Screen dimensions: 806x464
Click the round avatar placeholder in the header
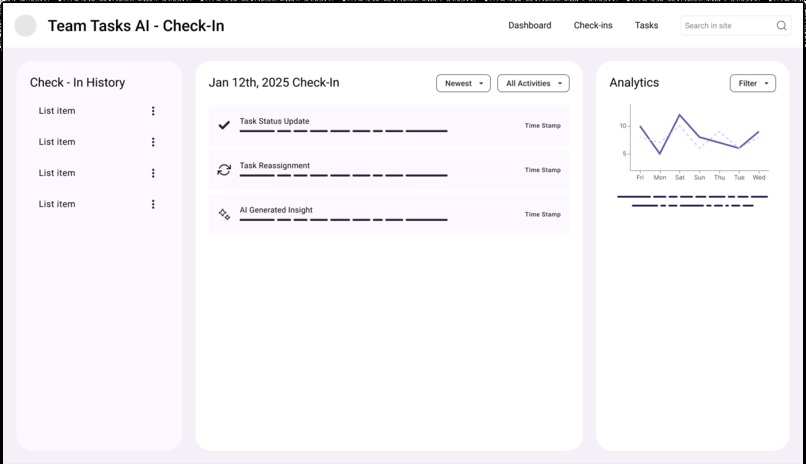tap(25, 26)
